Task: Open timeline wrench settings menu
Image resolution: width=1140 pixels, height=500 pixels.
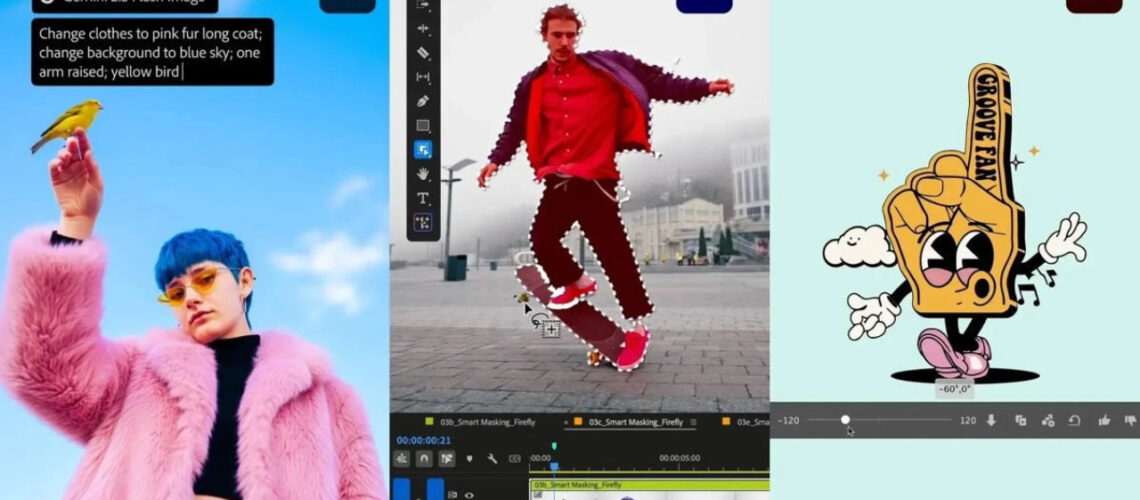Action: [x=492, y=459]
